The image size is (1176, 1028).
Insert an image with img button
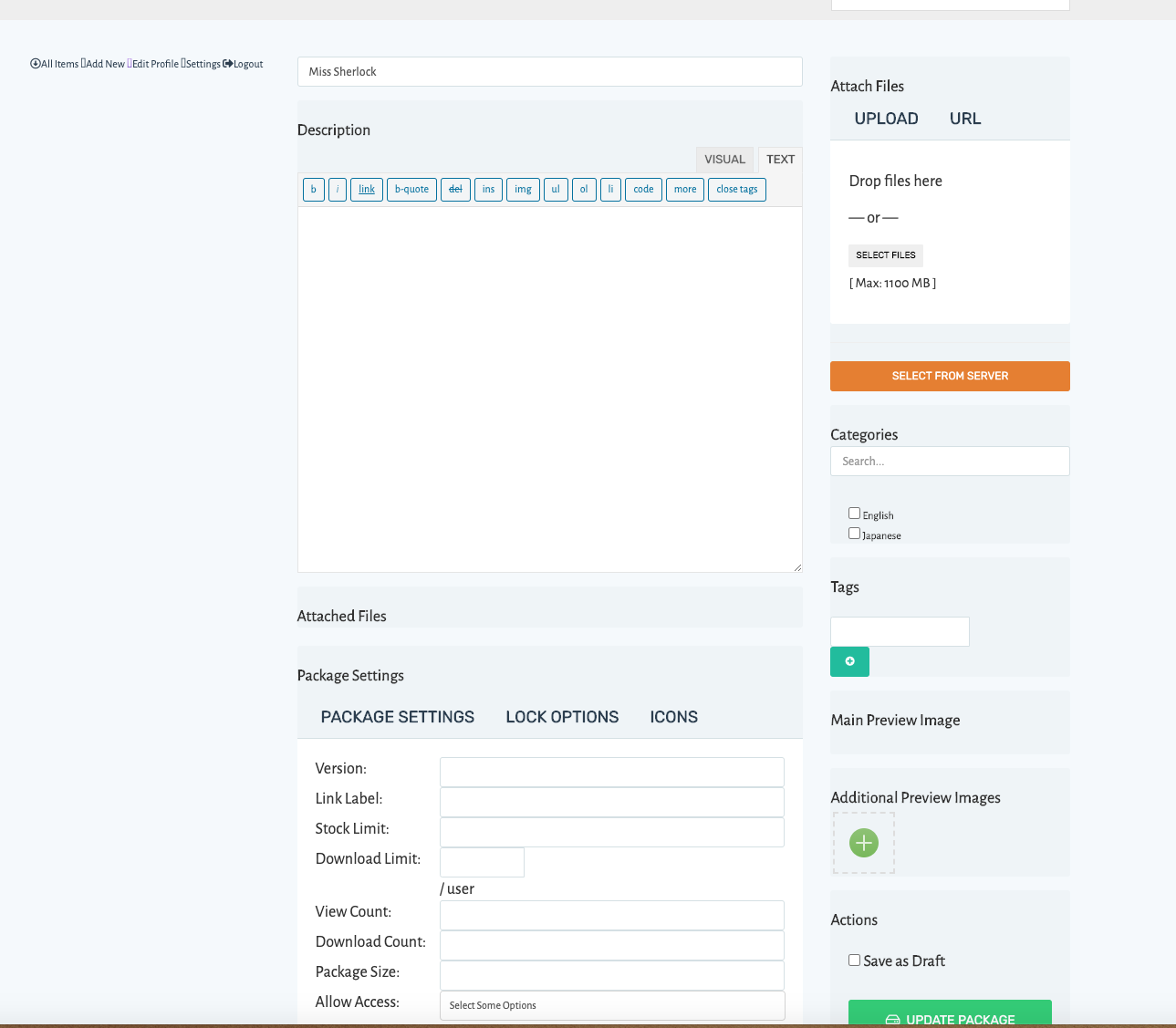(x=523, y=190)
